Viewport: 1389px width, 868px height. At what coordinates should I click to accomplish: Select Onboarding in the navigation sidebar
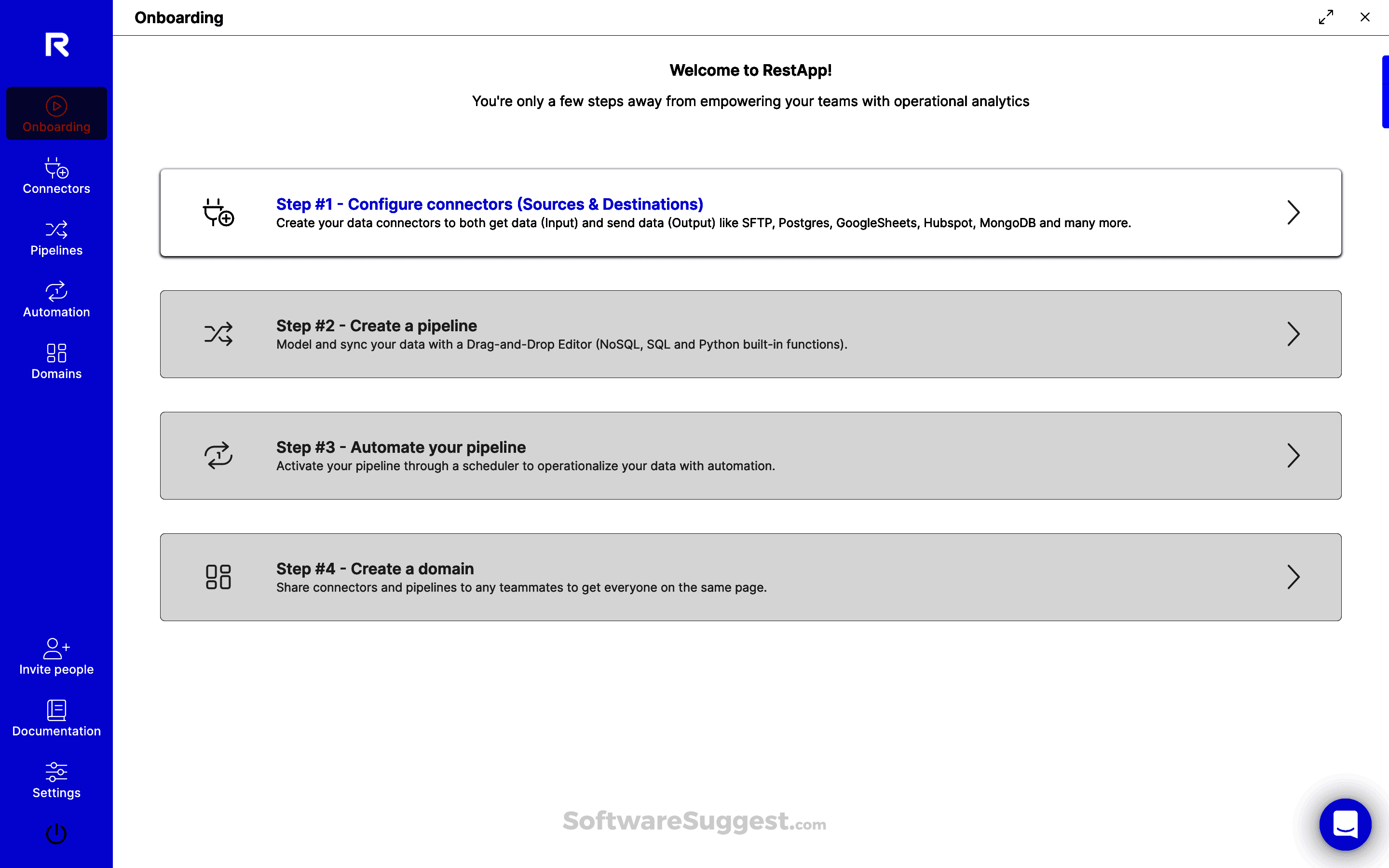point(56,113)
